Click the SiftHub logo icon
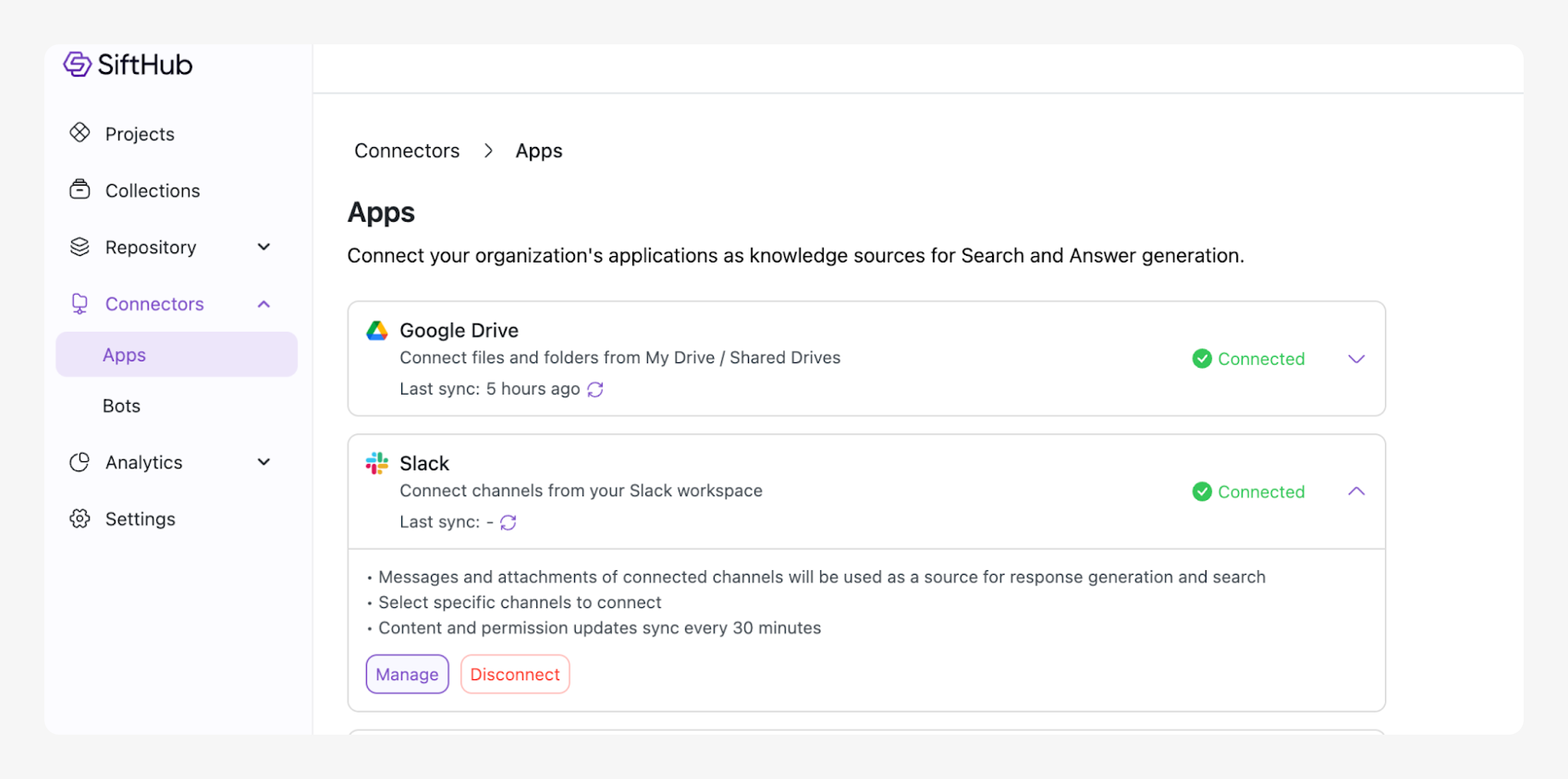 point(77,65)
